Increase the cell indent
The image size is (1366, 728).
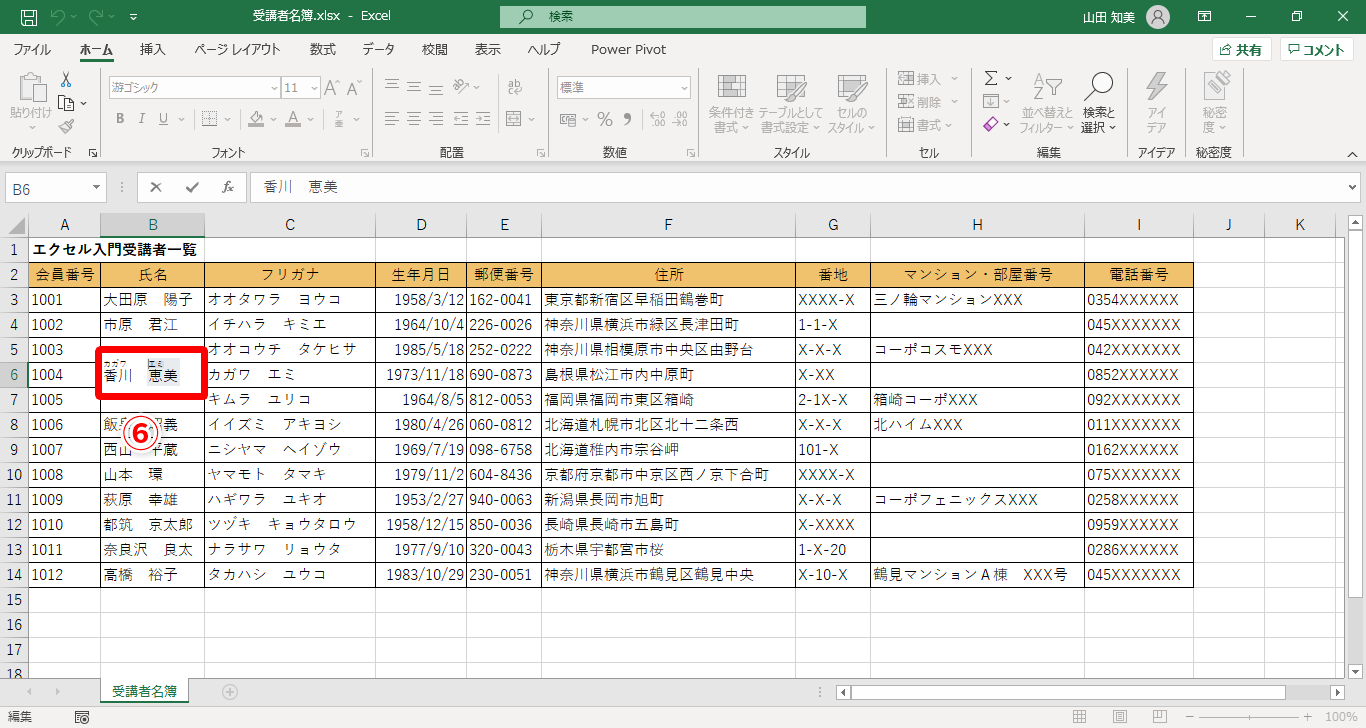[484, 119]
